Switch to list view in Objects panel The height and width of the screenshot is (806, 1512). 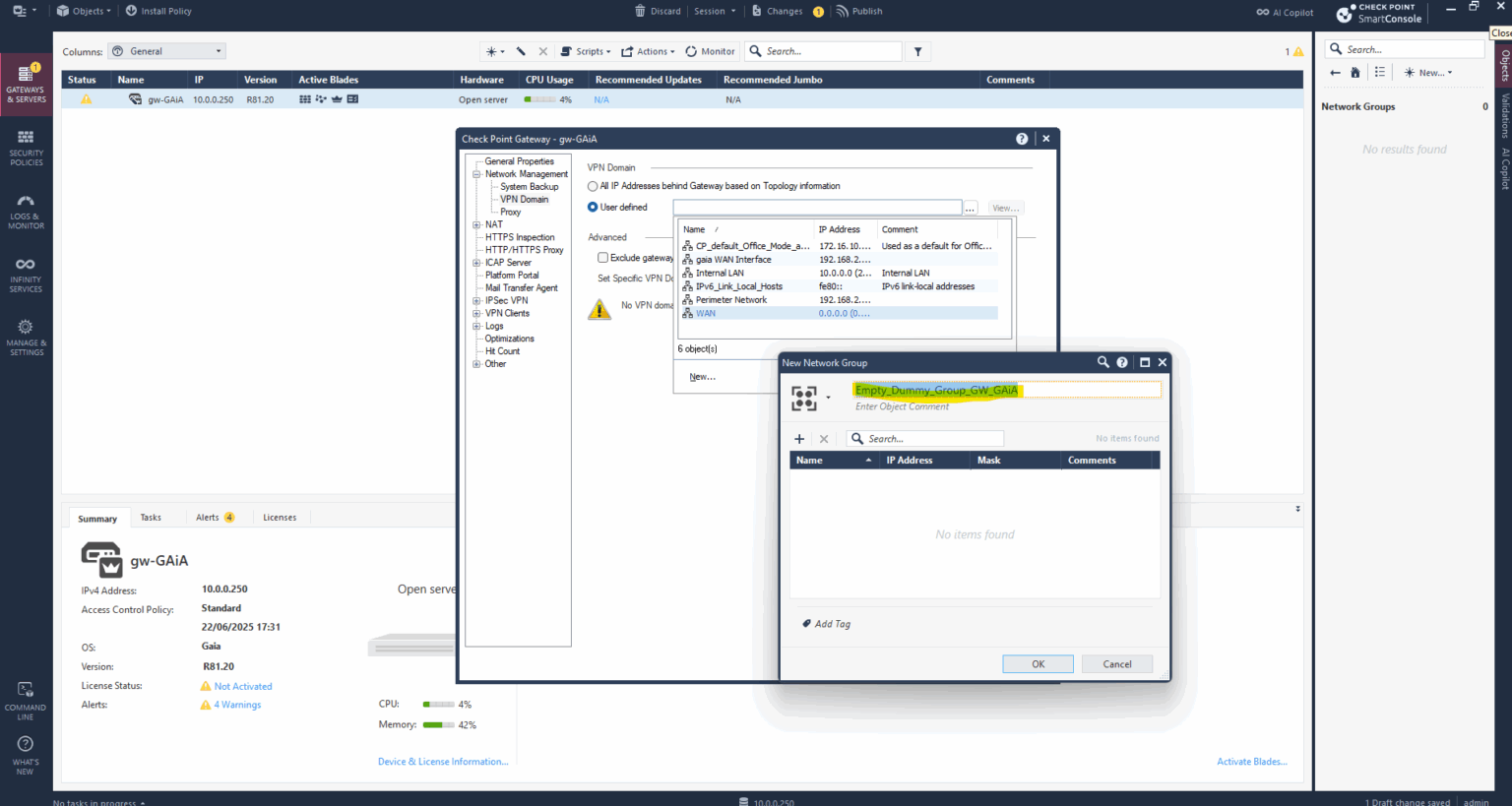pyautogui.click(x=1379, y=72)
